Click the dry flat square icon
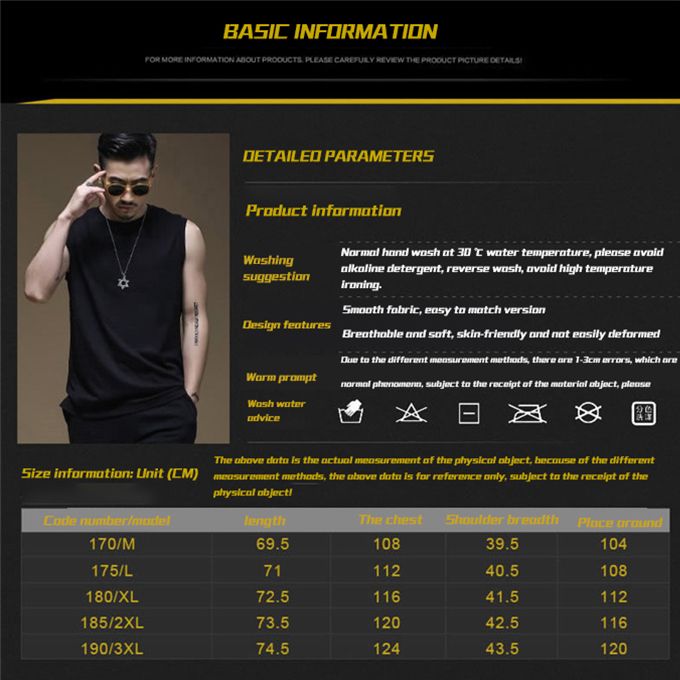 (x=468, y=413)
